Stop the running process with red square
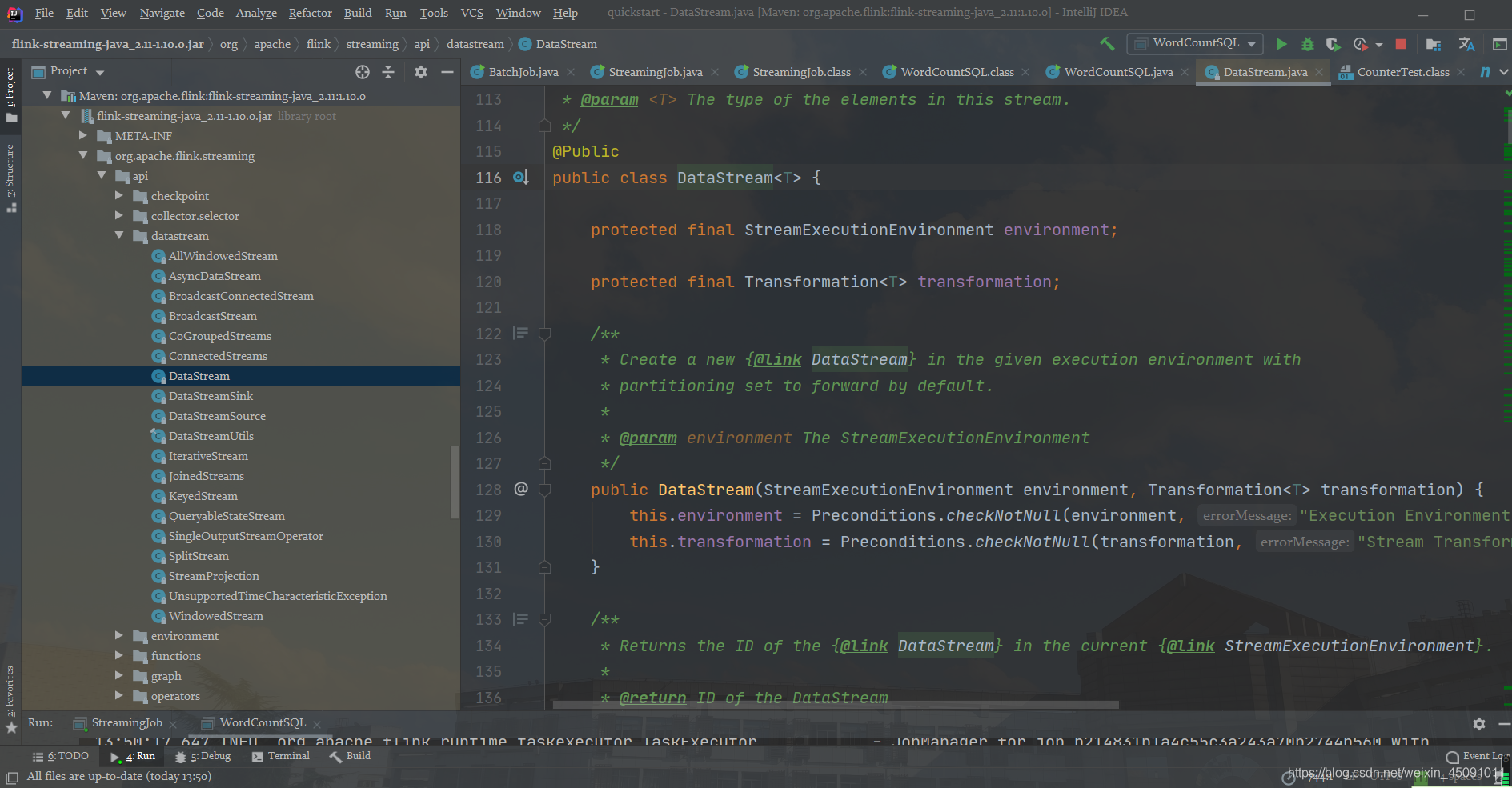 (x=1401, y=44)
